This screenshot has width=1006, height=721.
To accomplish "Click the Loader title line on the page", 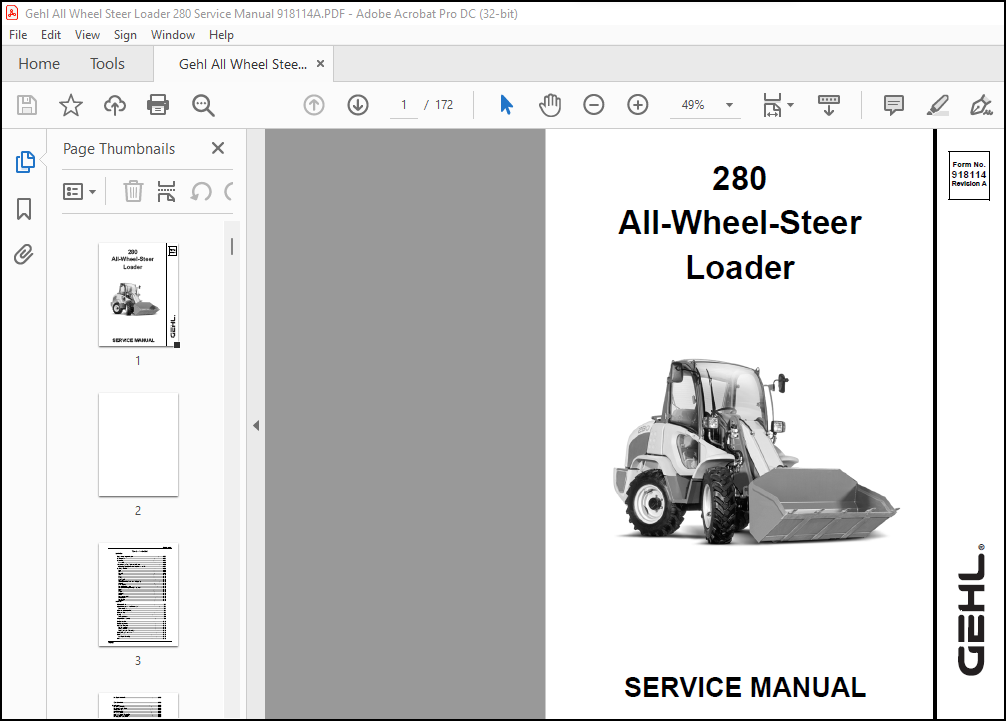I will (x=740, y=267).
